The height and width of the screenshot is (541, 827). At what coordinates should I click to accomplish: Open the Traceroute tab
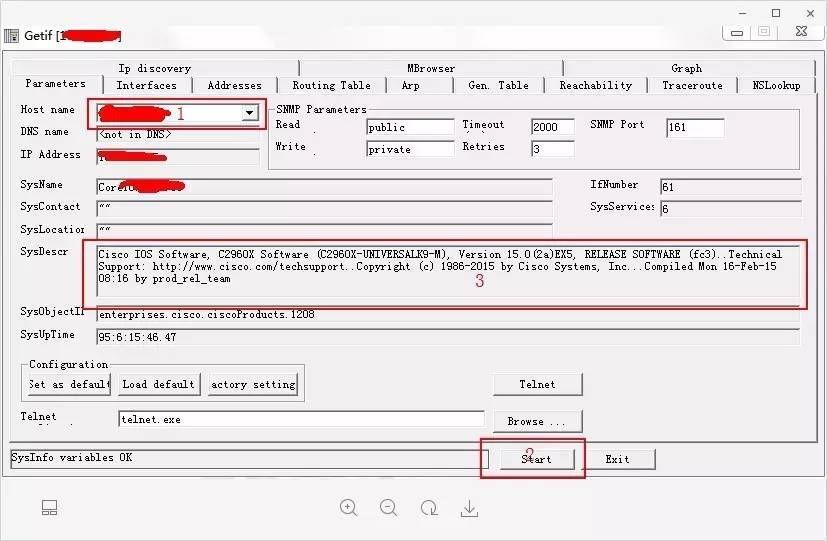pos(693,85)
